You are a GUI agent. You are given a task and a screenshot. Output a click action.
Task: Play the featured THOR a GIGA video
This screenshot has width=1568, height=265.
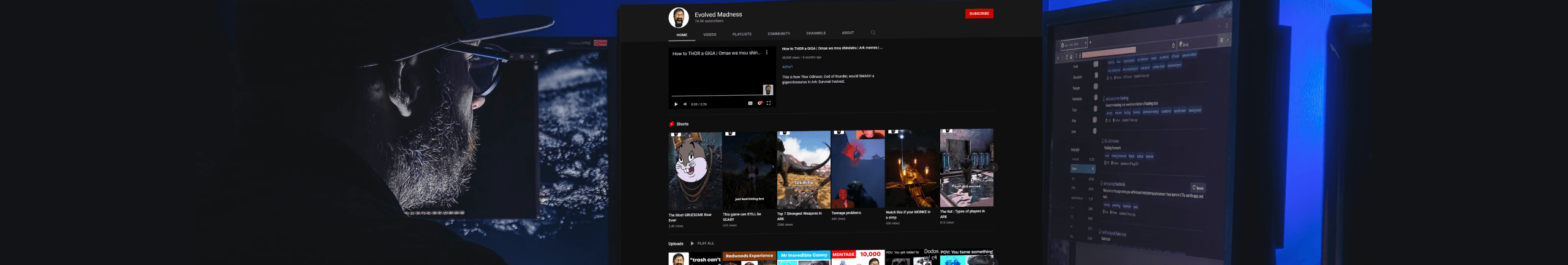676,104
